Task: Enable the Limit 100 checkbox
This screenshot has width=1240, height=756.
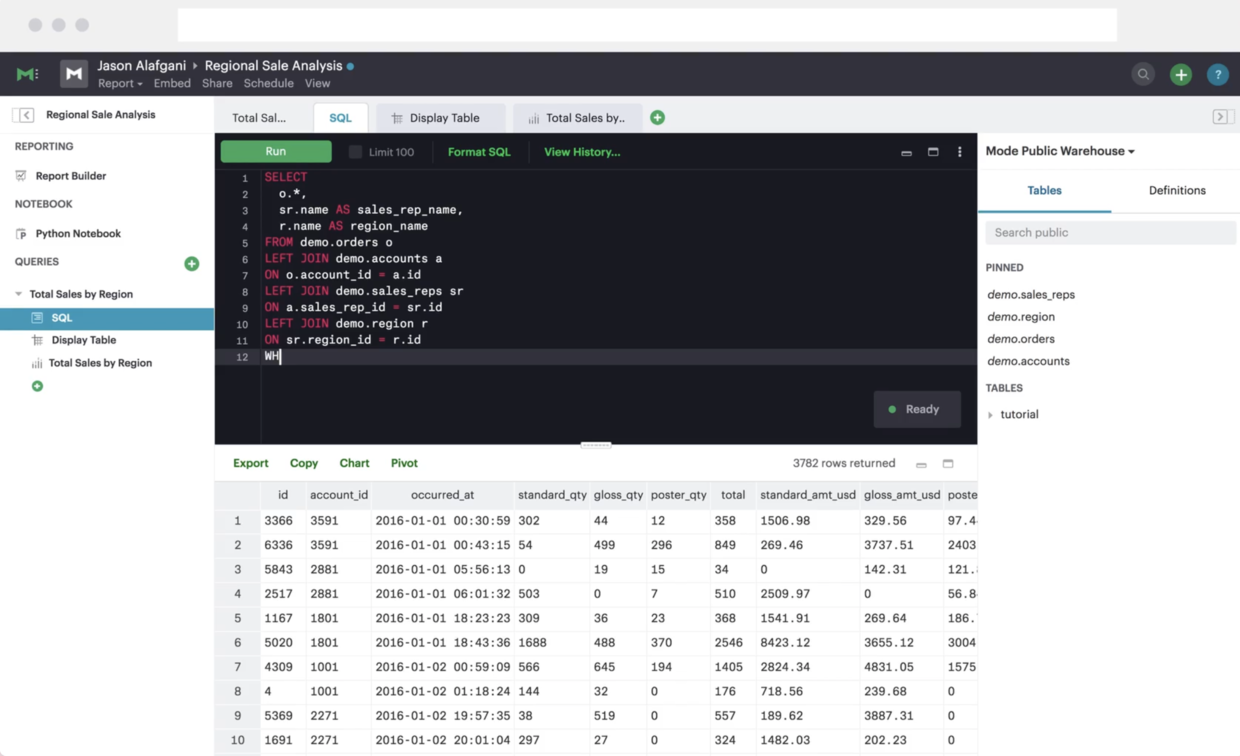Action: click(355, 152)
